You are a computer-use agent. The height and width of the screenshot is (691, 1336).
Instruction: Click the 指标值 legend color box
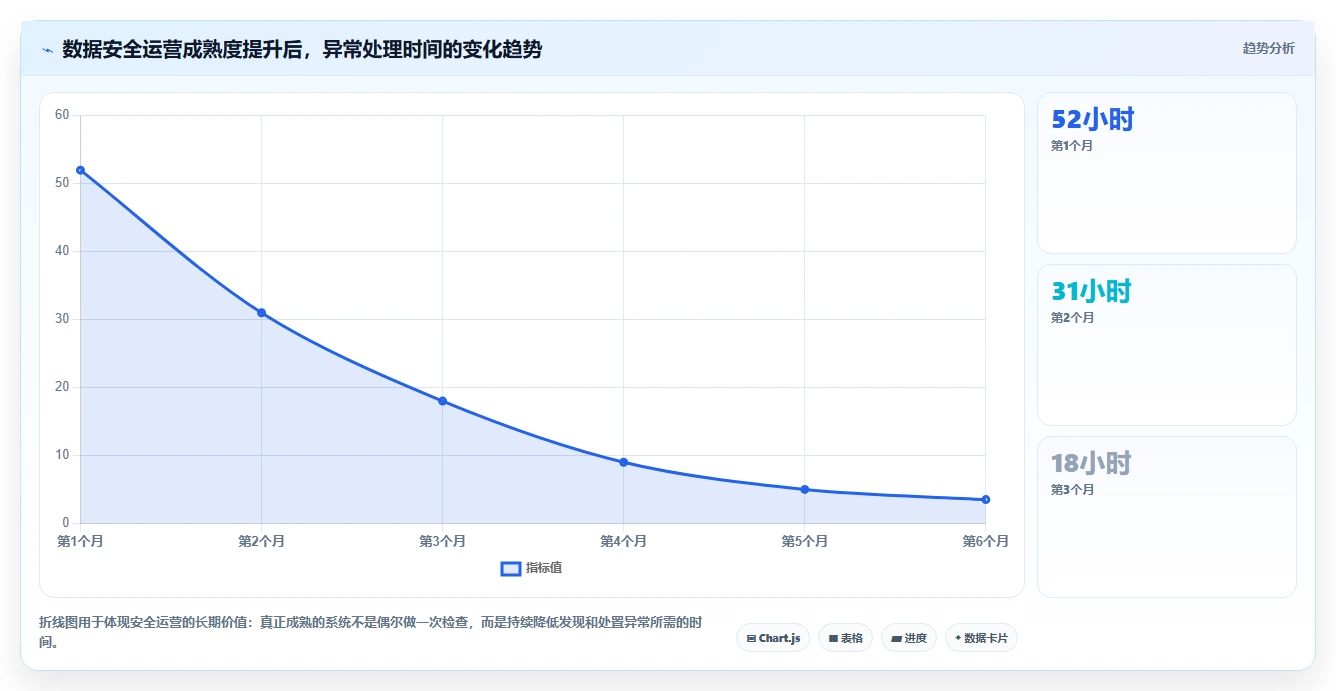coord(510,568)
